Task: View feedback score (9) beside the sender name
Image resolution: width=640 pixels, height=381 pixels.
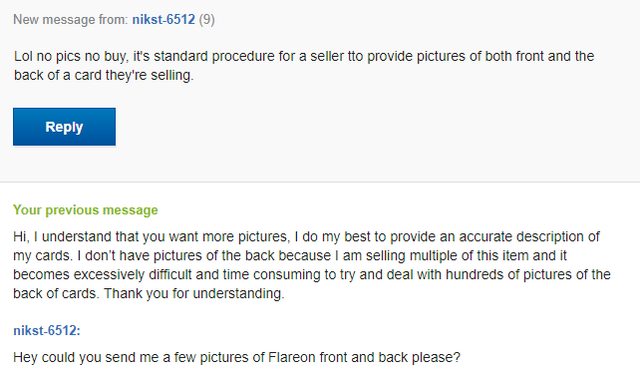Action: pos(207,19)
